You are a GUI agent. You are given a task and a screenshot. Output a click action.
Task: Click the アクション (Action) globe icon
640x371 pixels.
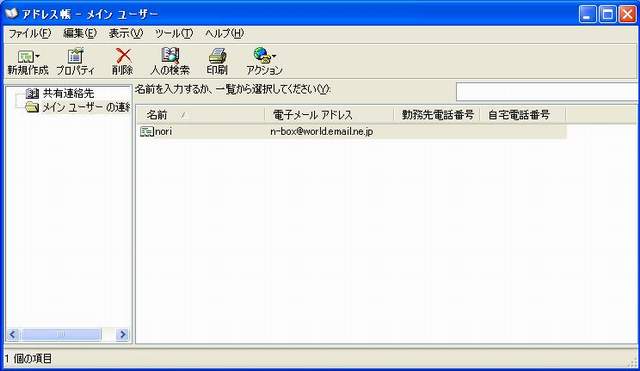[261, 56]
